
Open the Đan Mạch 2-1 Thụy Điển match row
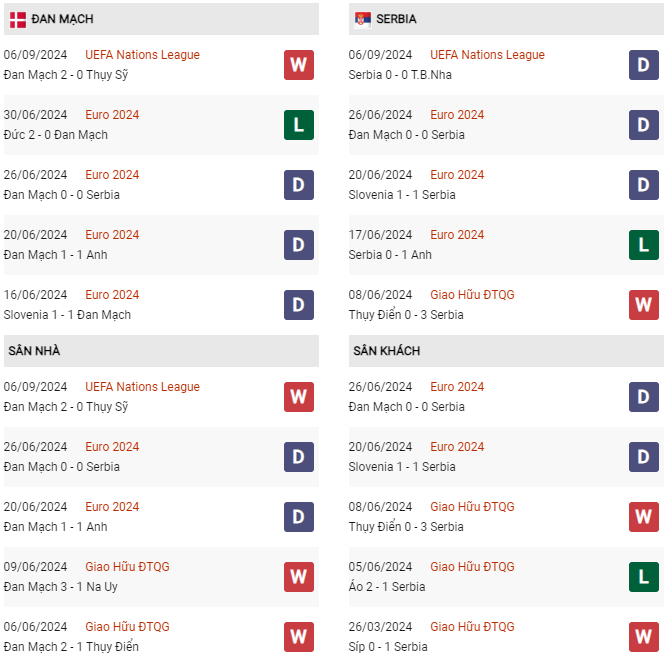pyautogui.click(x=161, y=637)
